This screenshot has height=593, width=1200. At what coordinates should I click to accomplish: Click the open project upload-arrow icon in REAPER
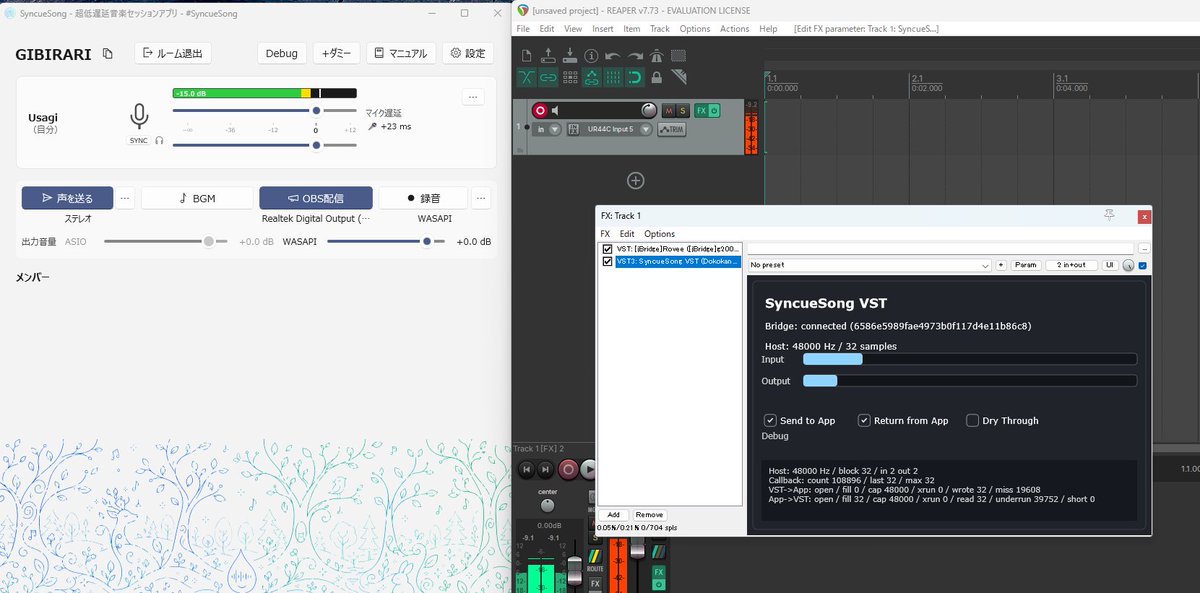(548, 56)
